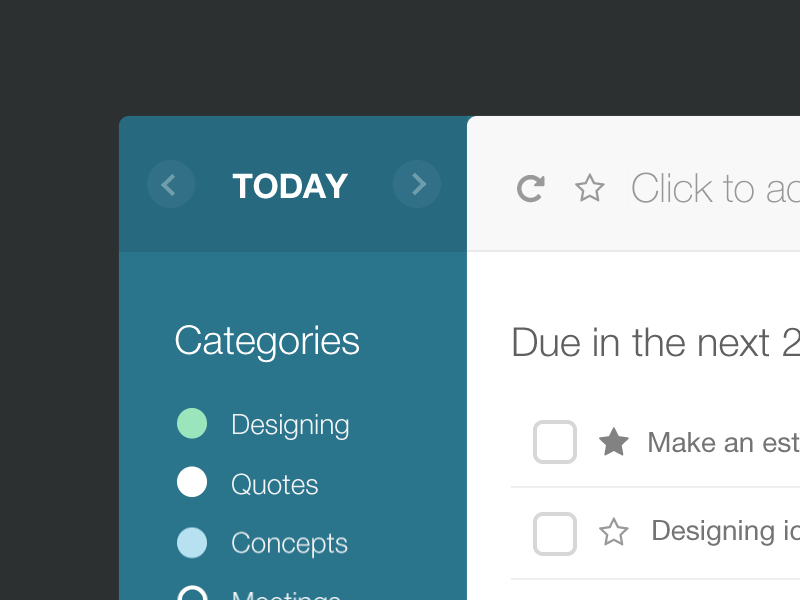This screenshot has height=600, width=800.
Task: Check the checkbox for 'Designing ic...' task
Action: [555, 533]
